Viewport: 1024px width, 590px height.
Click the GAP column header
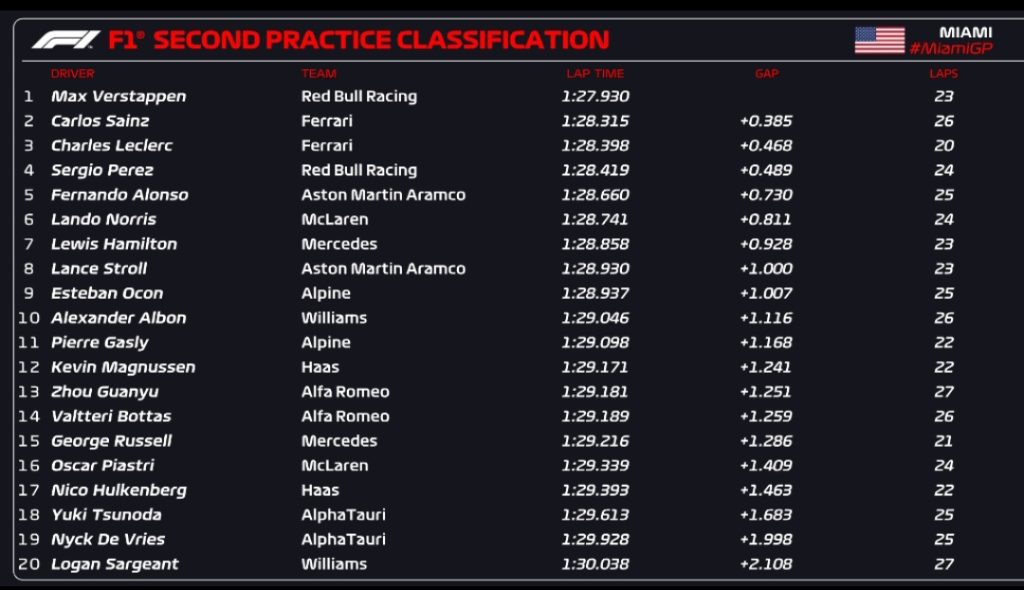point(766,73)
